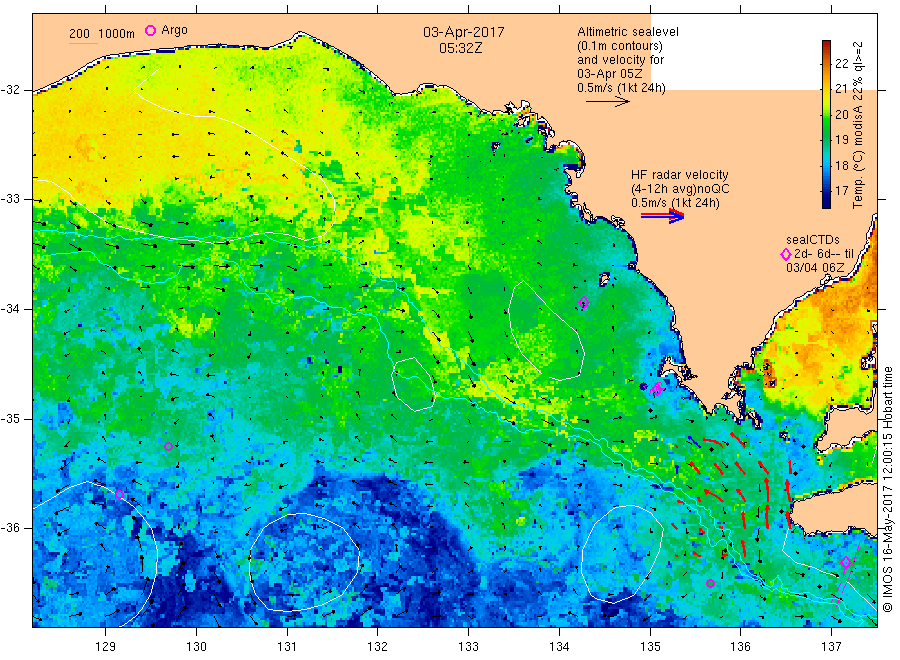Image resolution: width=900 pixels, height=660 pixels.
Task: Click the '136' longitude axis label
Action: [740, 647]
